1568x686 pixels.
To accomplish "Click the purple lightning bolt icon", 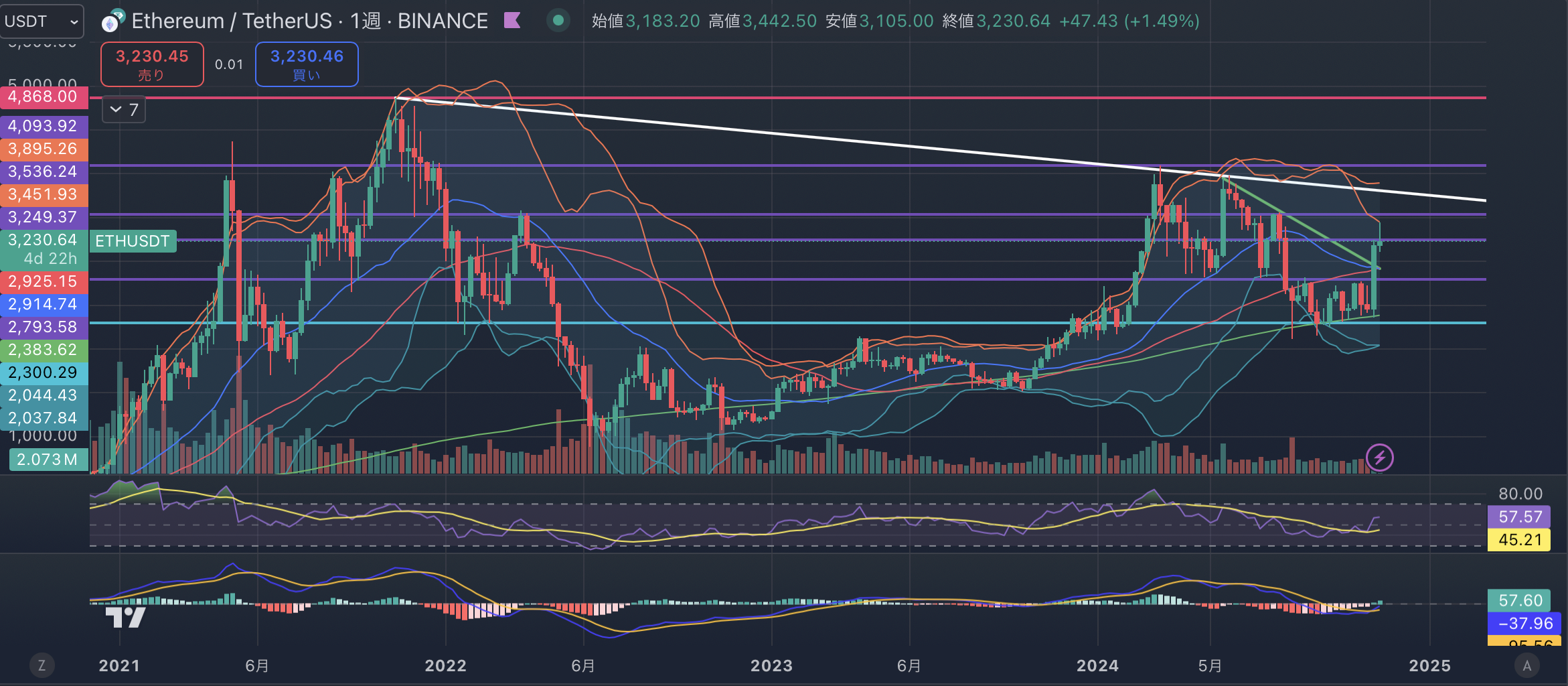I will pyautogui.click(x=1380, y=458).
